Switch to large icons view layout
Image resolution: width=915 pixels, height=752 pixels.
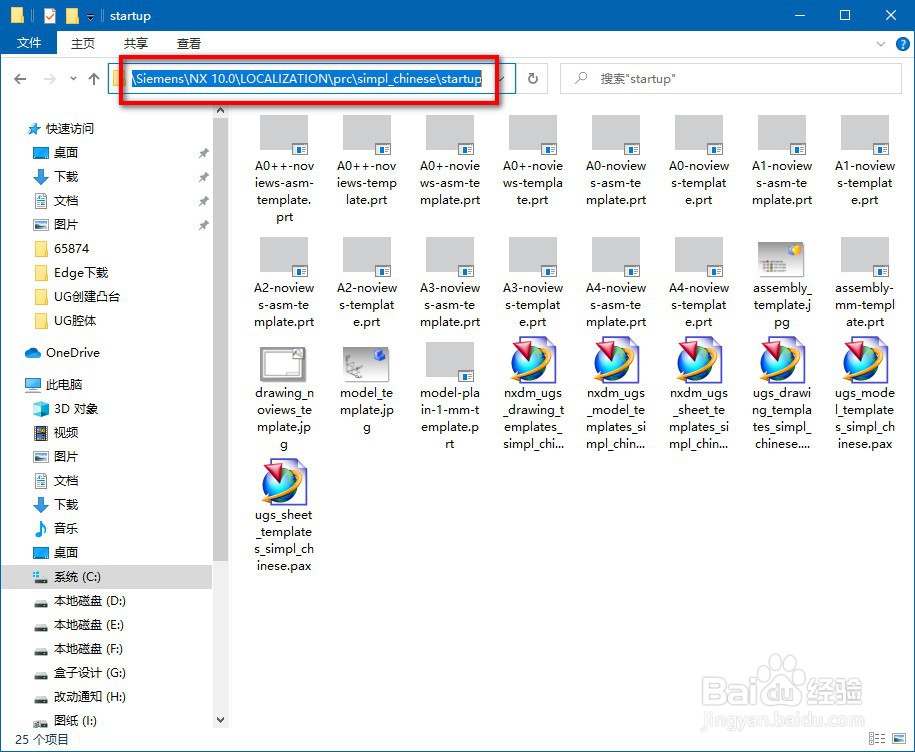[x=899, y=739]
